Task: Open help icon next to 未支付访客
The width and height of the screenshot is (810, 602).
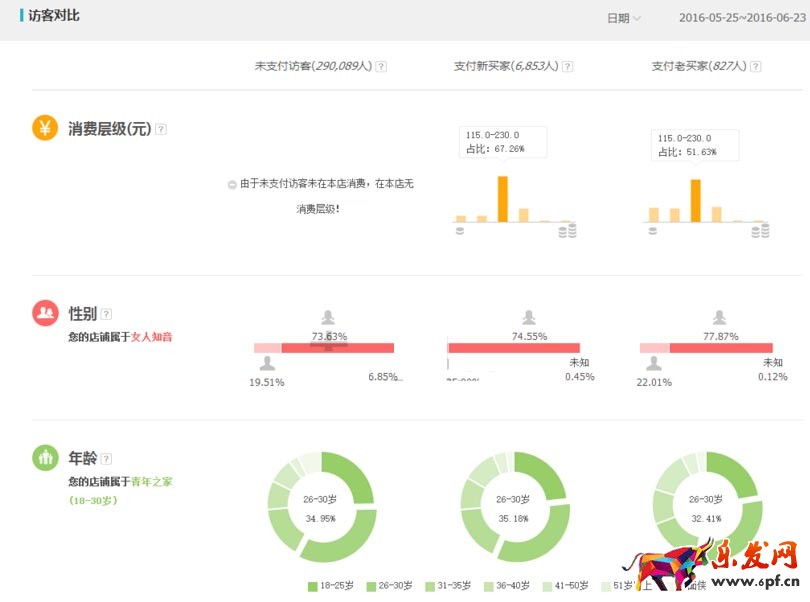Action: pyautogui.click(x=381, y=67)
